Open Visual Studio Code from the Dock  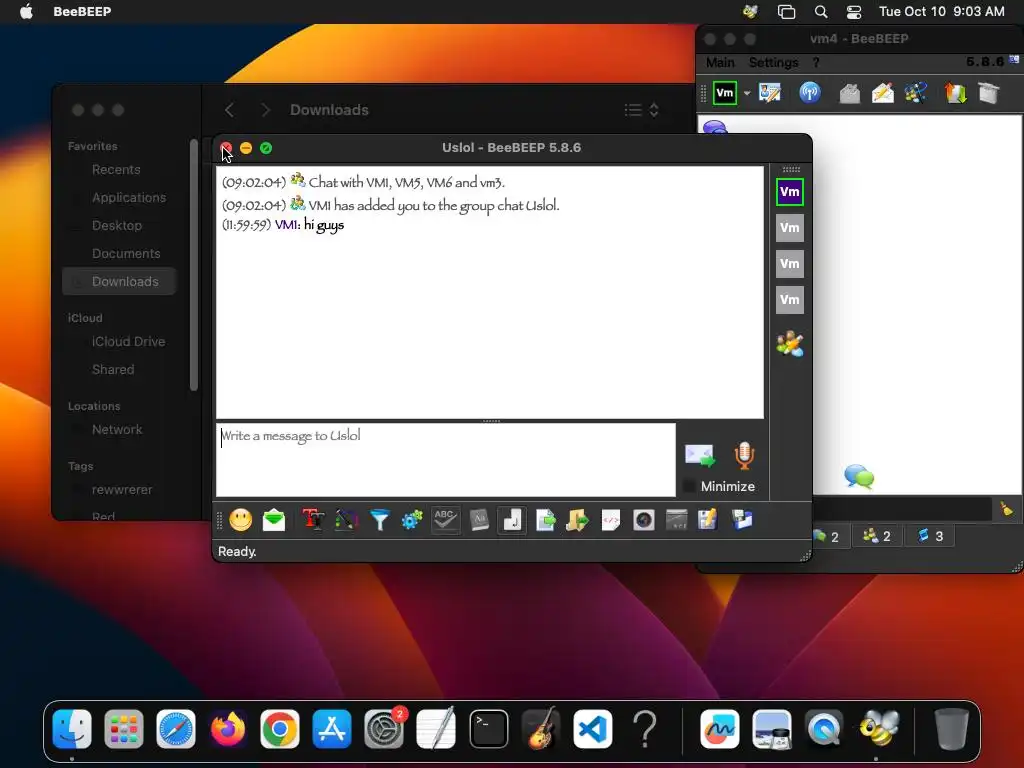[593, 729]
